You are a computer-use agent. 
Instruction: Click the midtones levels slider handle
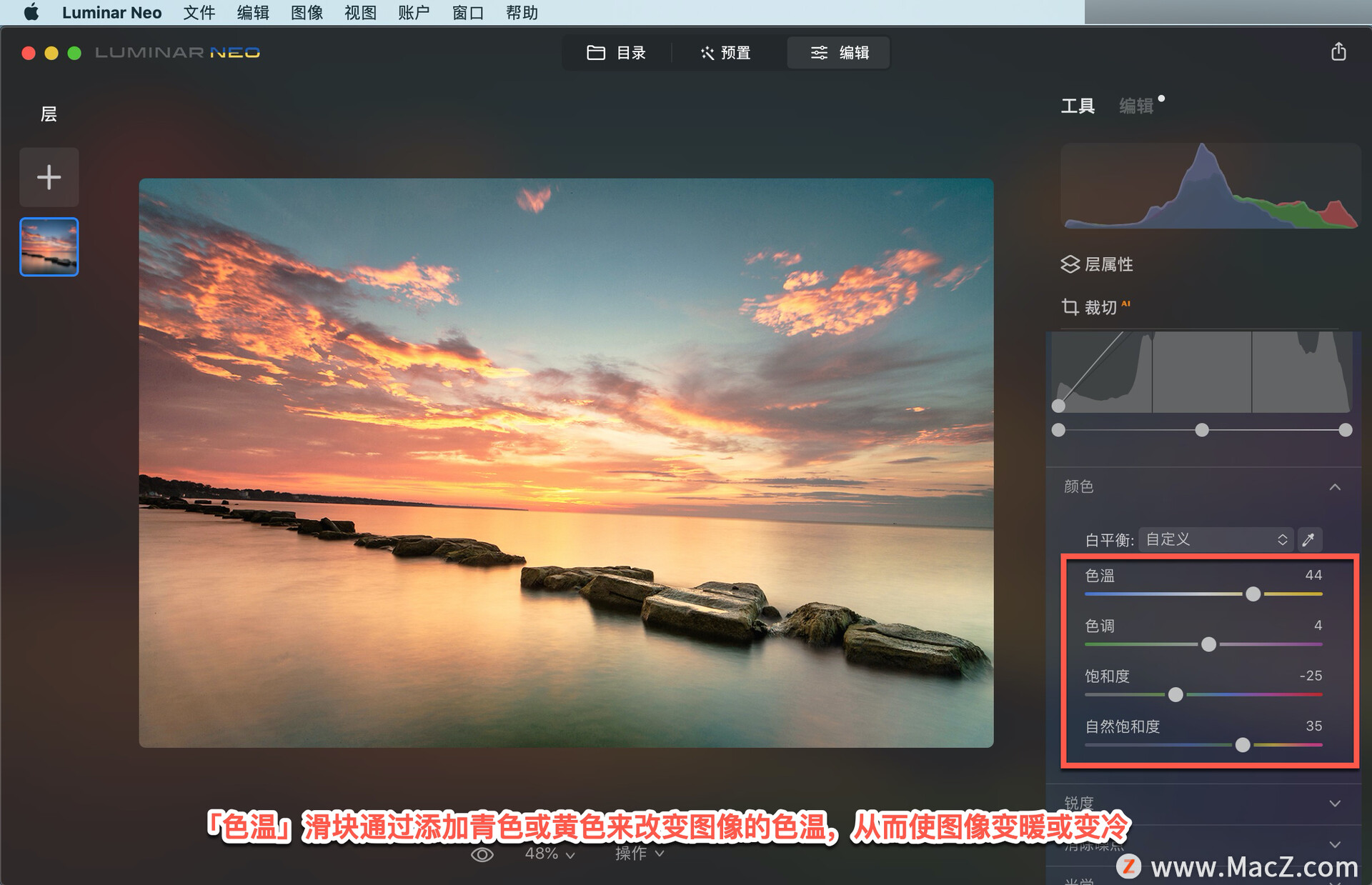coord(1202,430)
